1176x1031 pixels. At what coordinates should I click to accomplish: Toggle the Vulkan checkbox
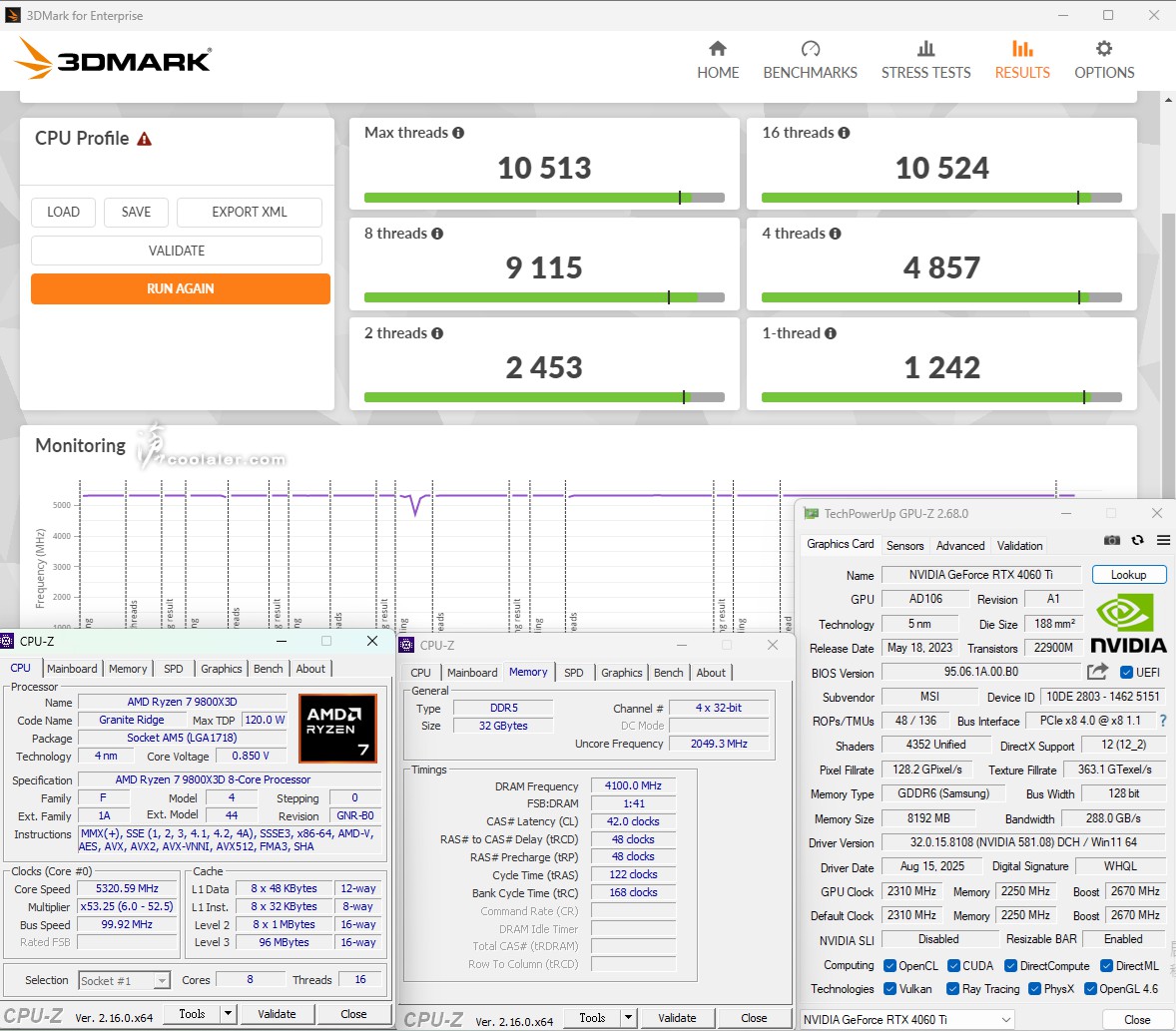click(889, 989)
